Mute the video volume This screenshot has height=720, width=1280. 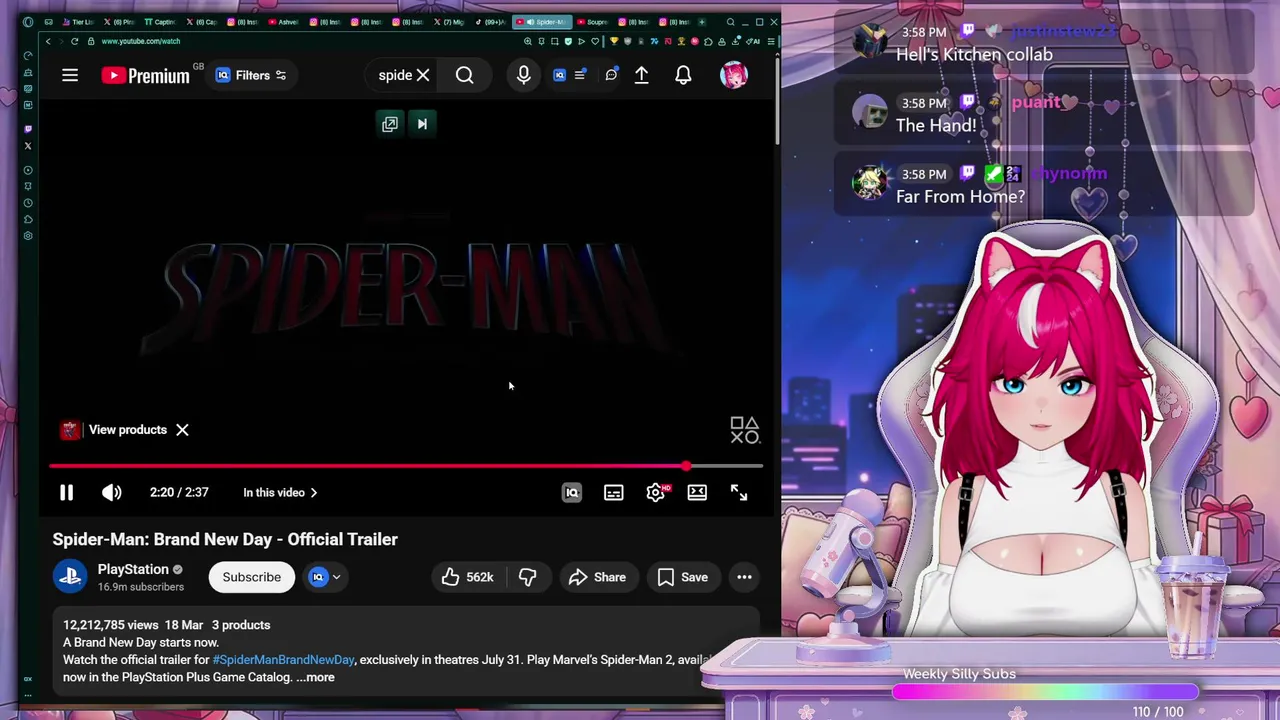click(112, 492)
